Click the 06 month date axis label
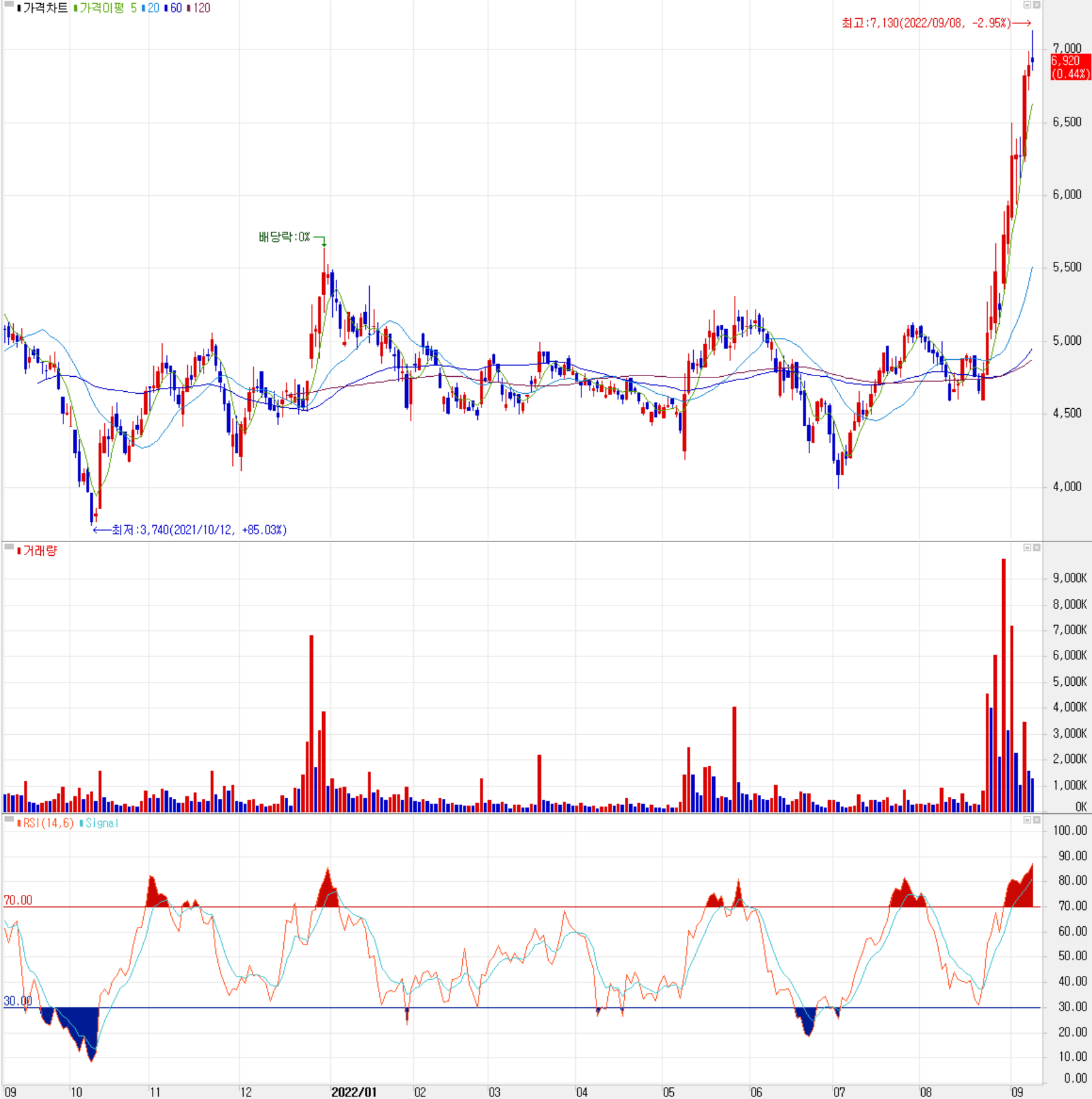Screen dimensions: 1092x1099 point(757,1092)
